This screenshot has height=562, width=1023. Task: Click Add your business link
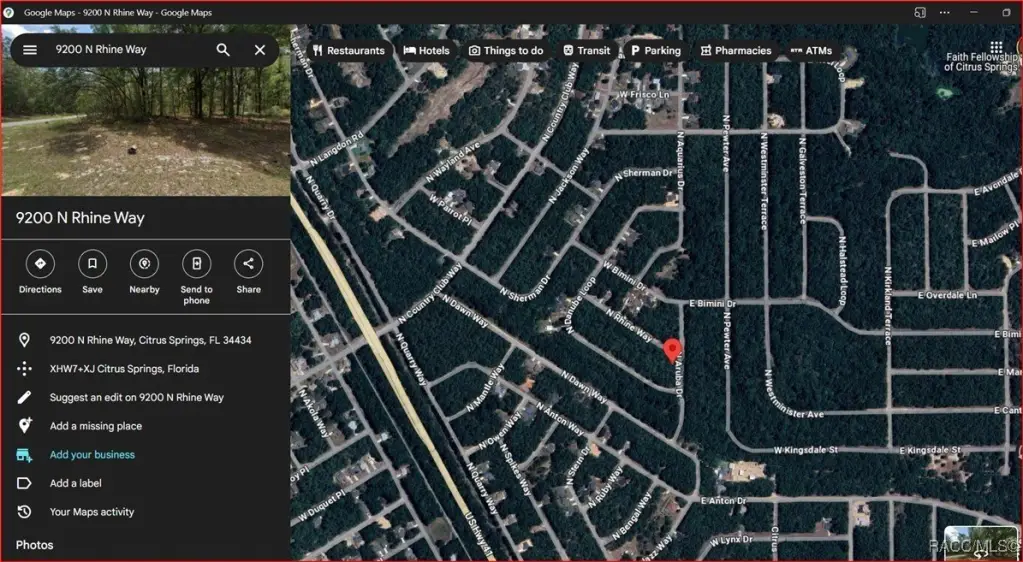click(92, 455)
